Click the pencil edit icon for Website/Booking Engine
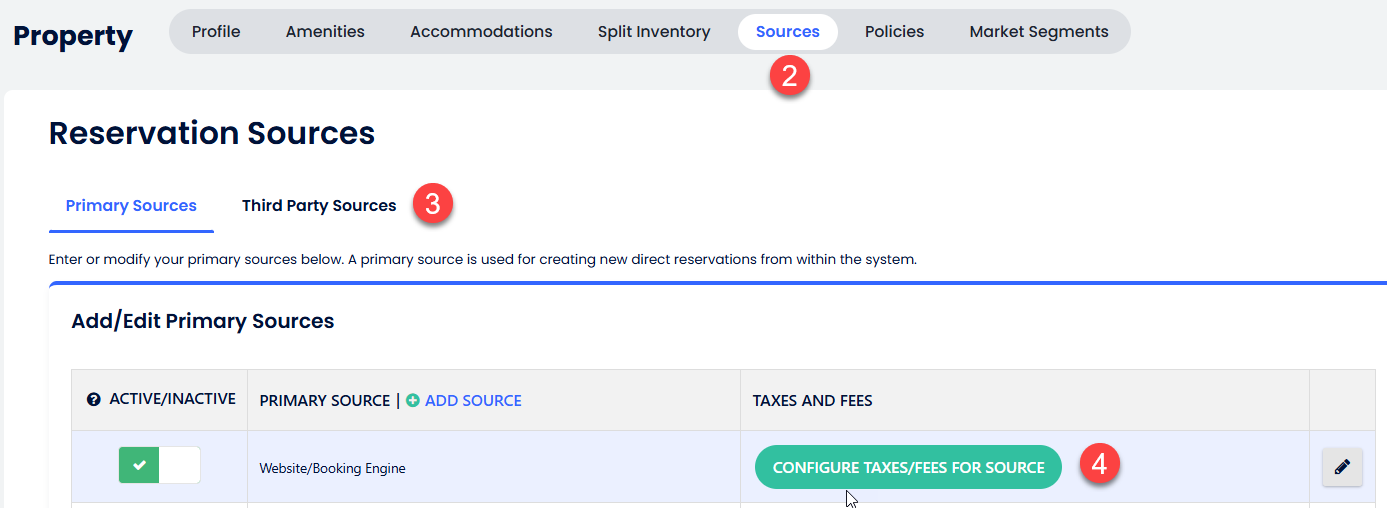 (1342, 467)
